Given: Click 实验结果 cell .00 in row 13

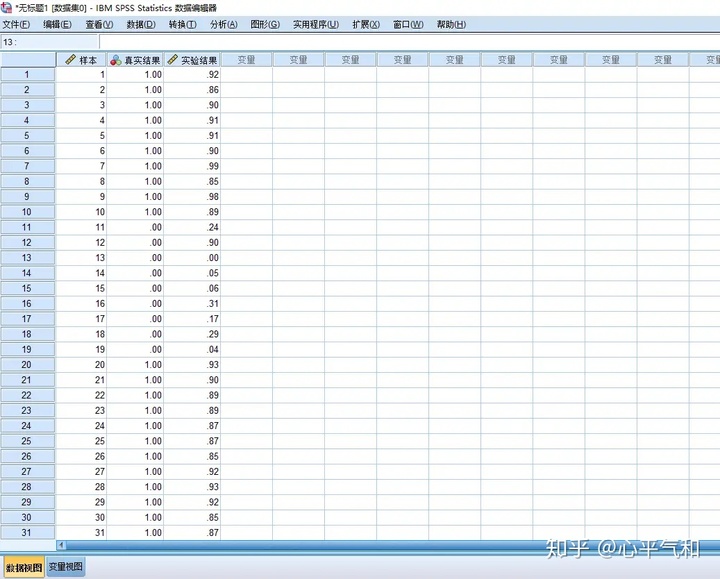Looking at the screenshot, I should [192, 258].
